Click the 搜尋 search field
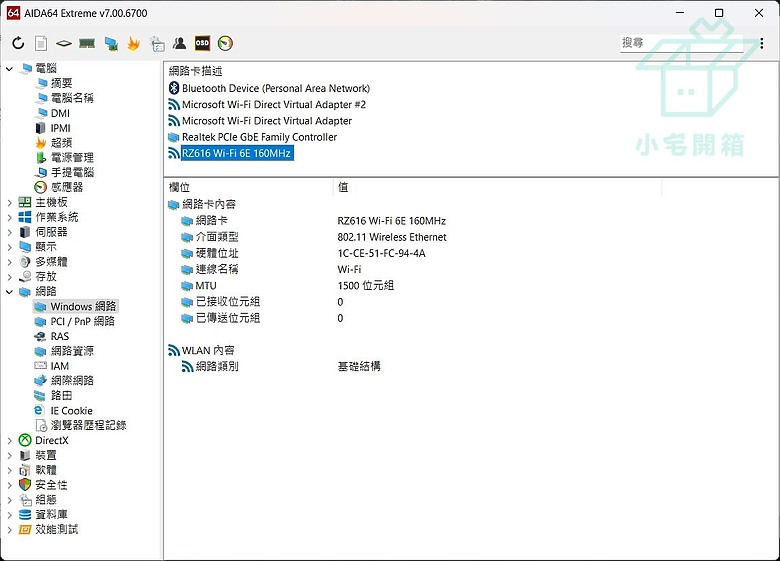Viewport: 780px width, 561px height. tap(682, 43)
